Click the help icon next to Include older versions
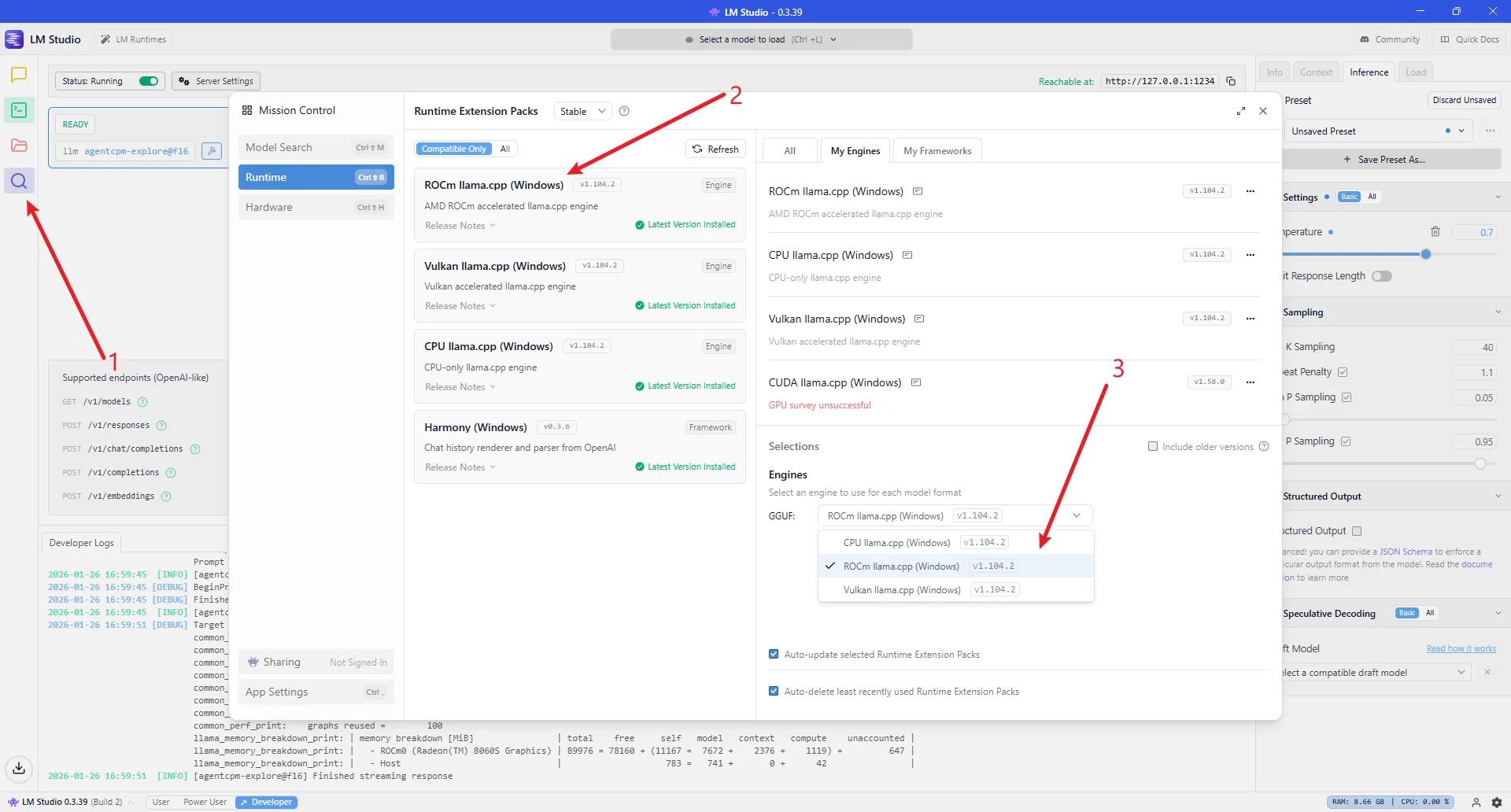Image resolution: width=1511 pixels, height=812 pixels. click(x=1264, y=446)
